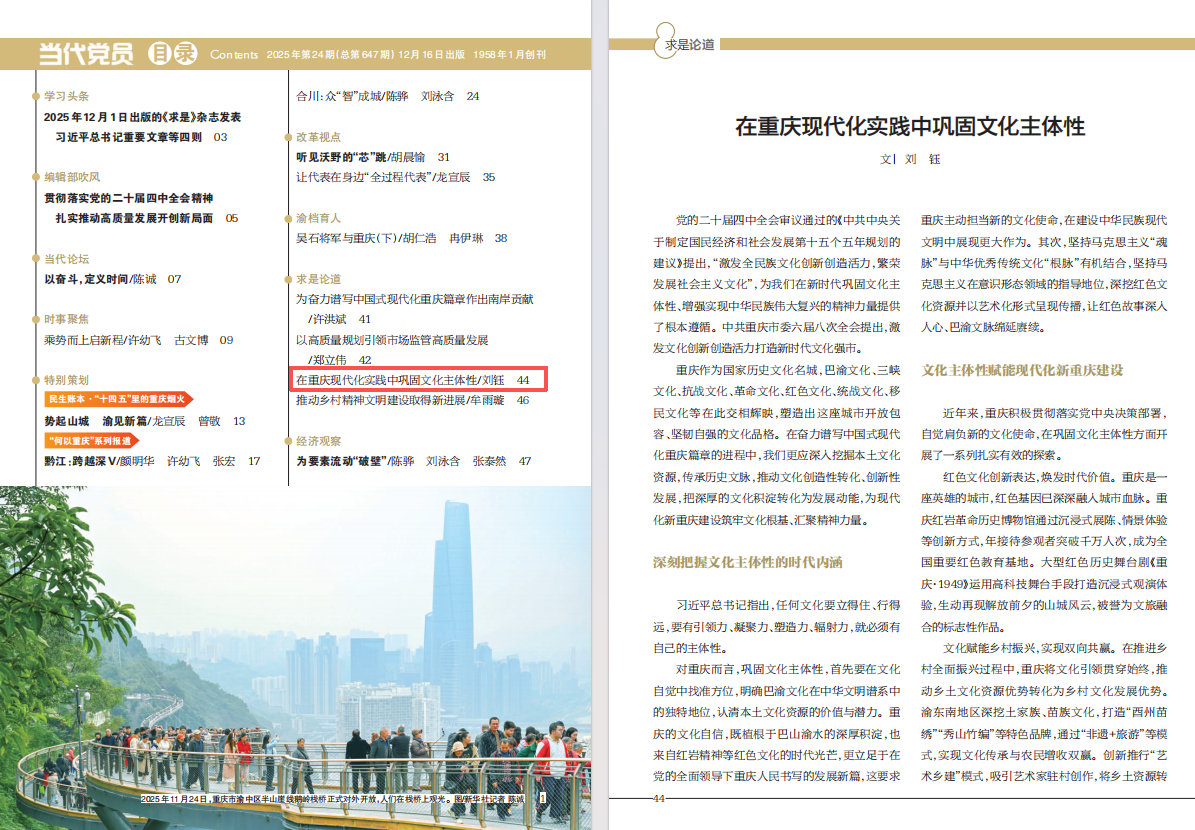Click the subheading 文化主体性赋能现代化新重庆建设
Screen dimensions: 1195x830
coord(1022,370)
